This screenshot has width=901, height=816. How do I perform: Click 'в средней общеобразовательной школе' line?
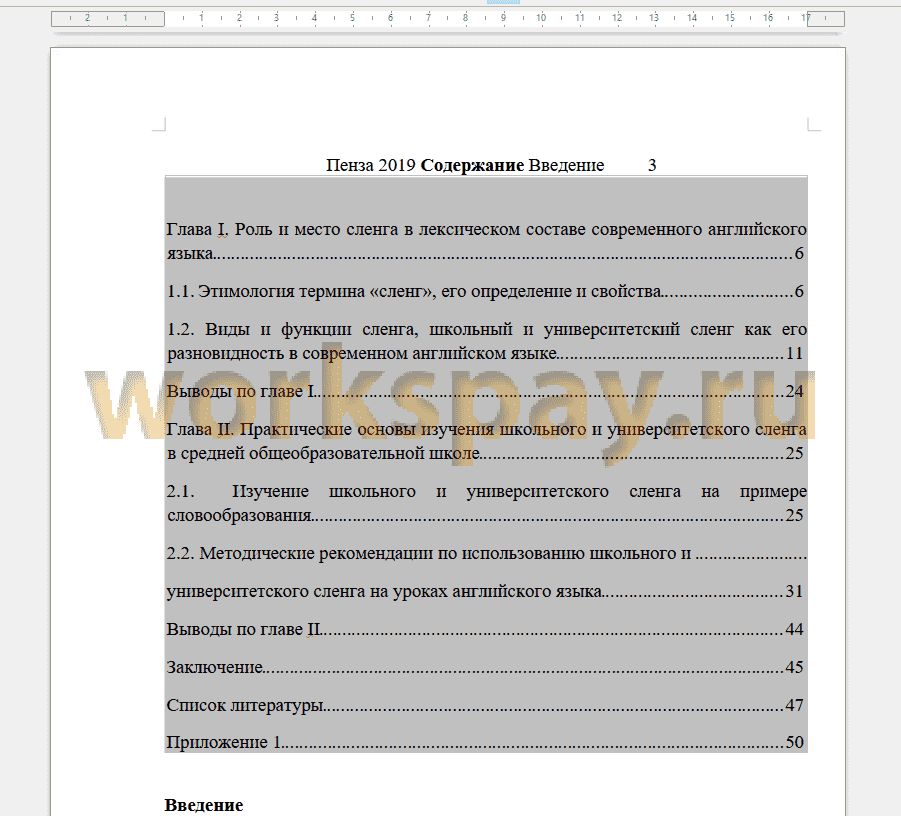486,453
